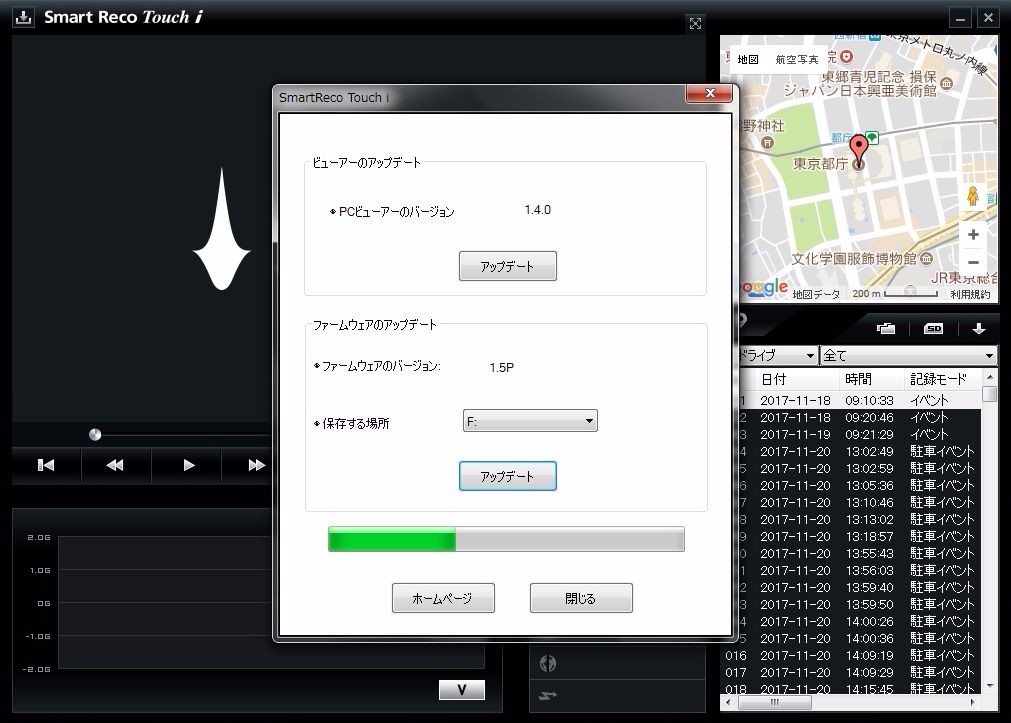This screenshot has height=723, width=1011.
Task: Click the folder icon above the file list
Action: click(886, 328)
